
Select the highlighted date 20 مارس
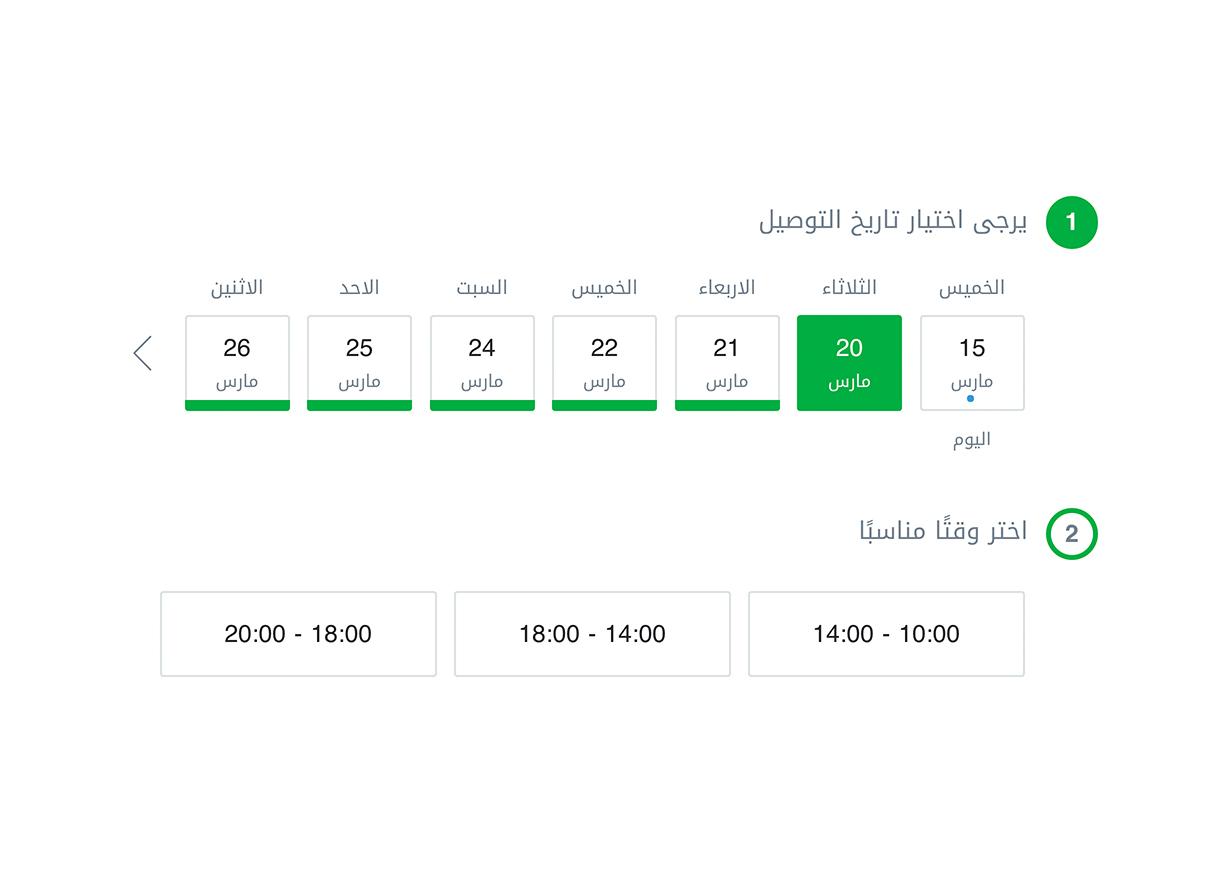pyautogui.click(x=849, y=363)
